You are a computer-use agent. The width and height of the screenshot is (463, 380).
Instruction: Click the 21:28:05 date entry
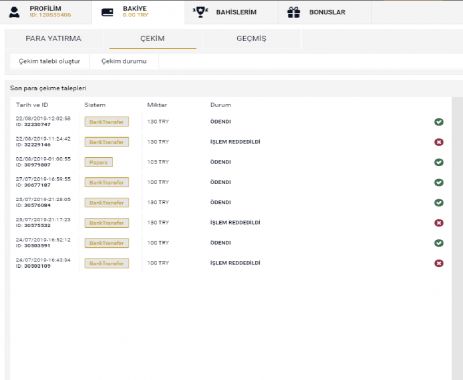click(43, 199)
